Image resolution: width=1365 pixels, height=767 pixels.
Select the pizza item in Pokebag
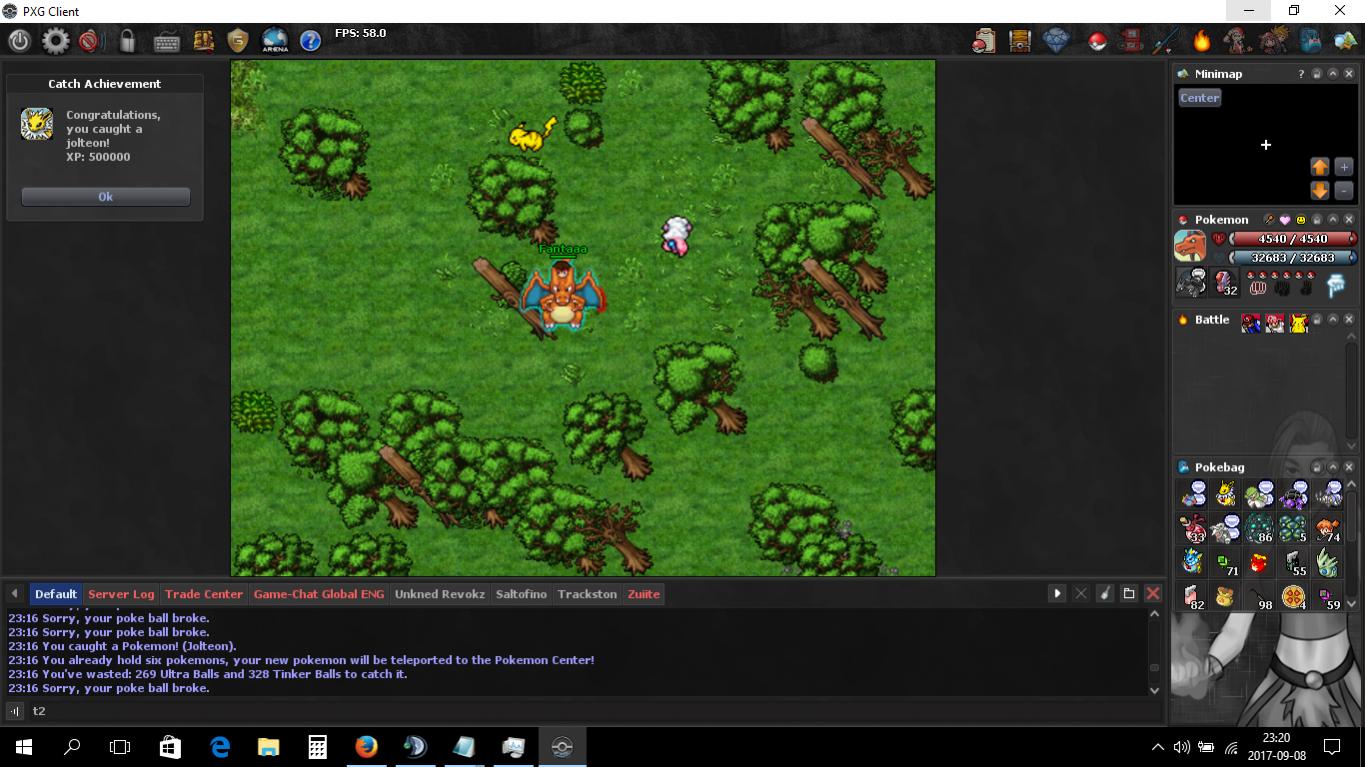1293,597
